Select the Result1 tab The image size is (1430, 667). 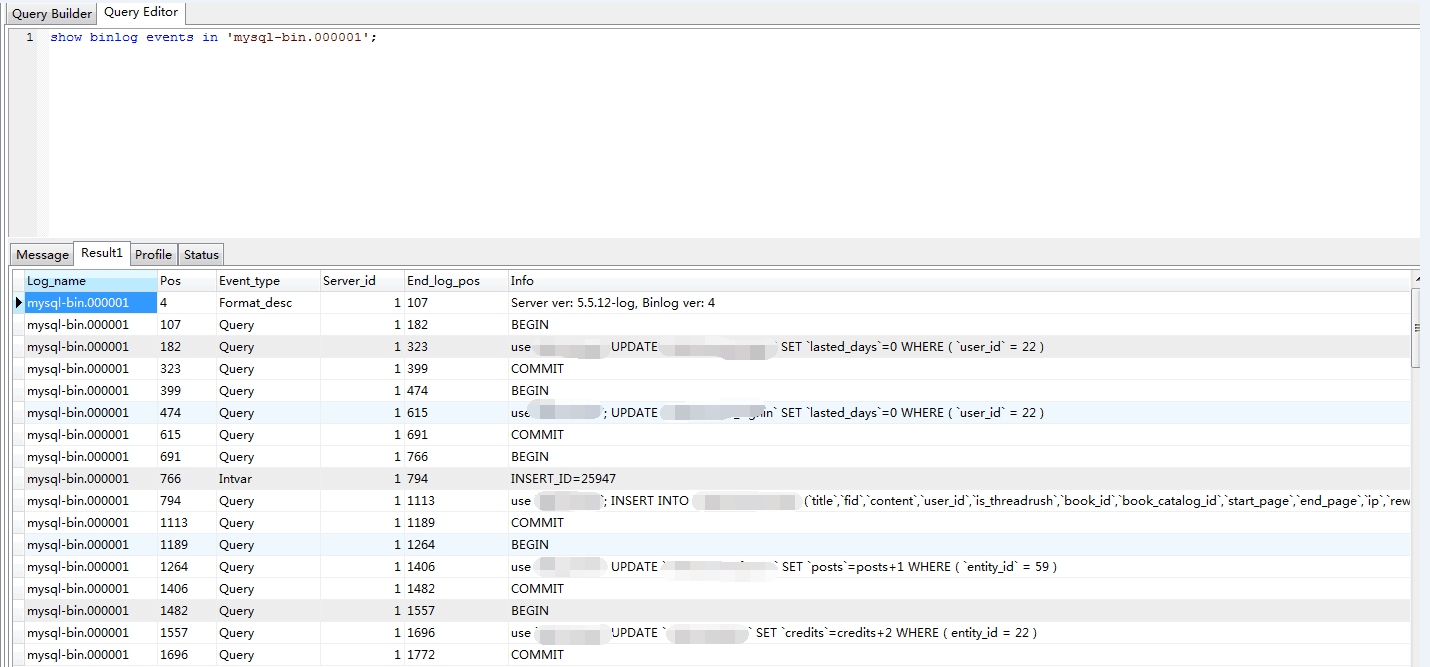coord(102,253)
